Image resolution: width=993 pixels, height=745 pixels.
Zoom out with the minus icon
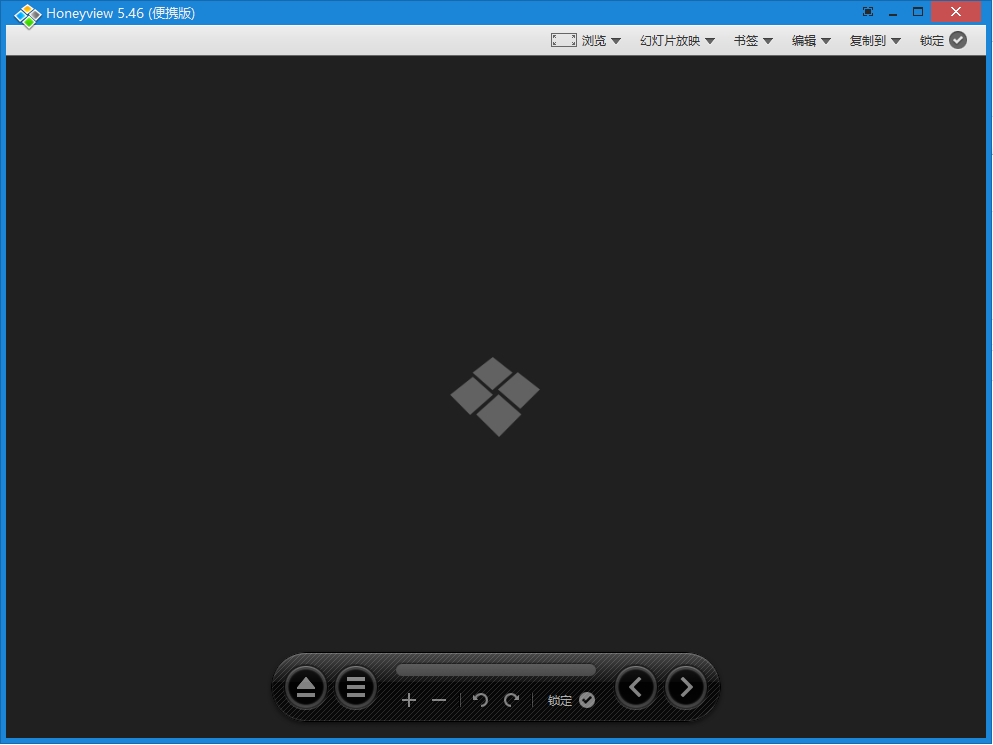439,700
